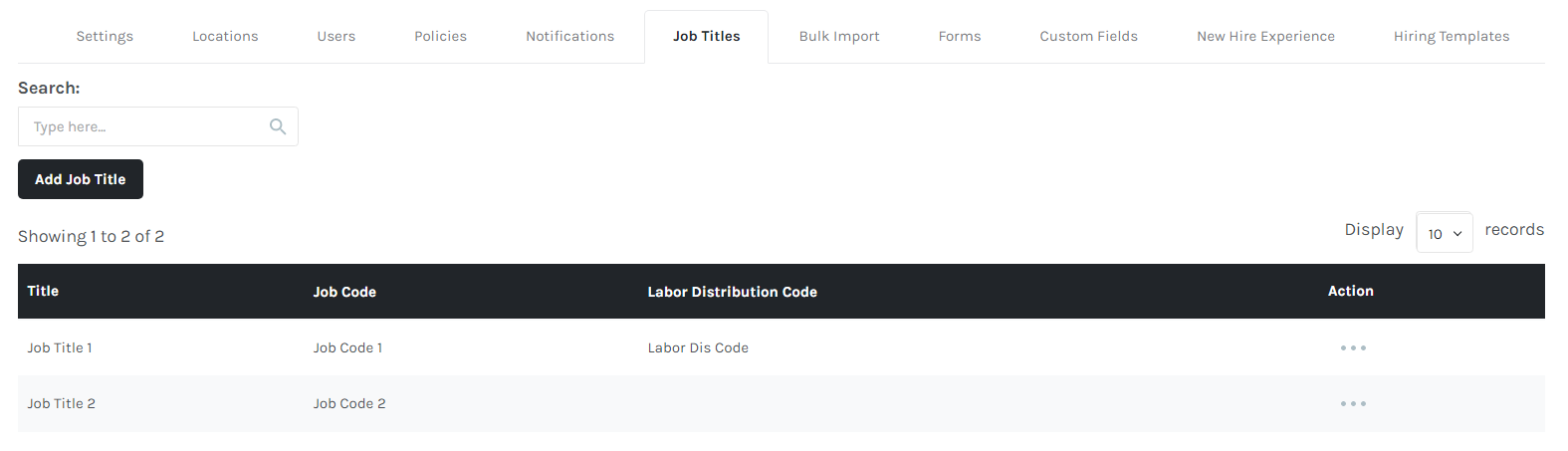The width and height of the screenshot is (1568, 451).
Task: Select the Job Titles tab
Action: click(706, 36)
